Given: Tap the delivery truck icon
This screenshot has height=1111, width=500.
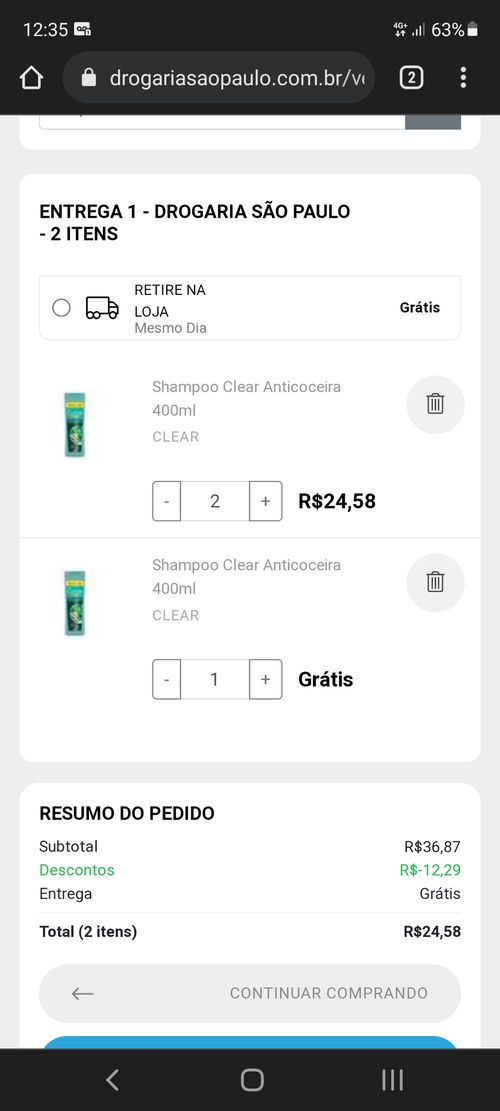Looking at the screenshot, I should [102, 308].
